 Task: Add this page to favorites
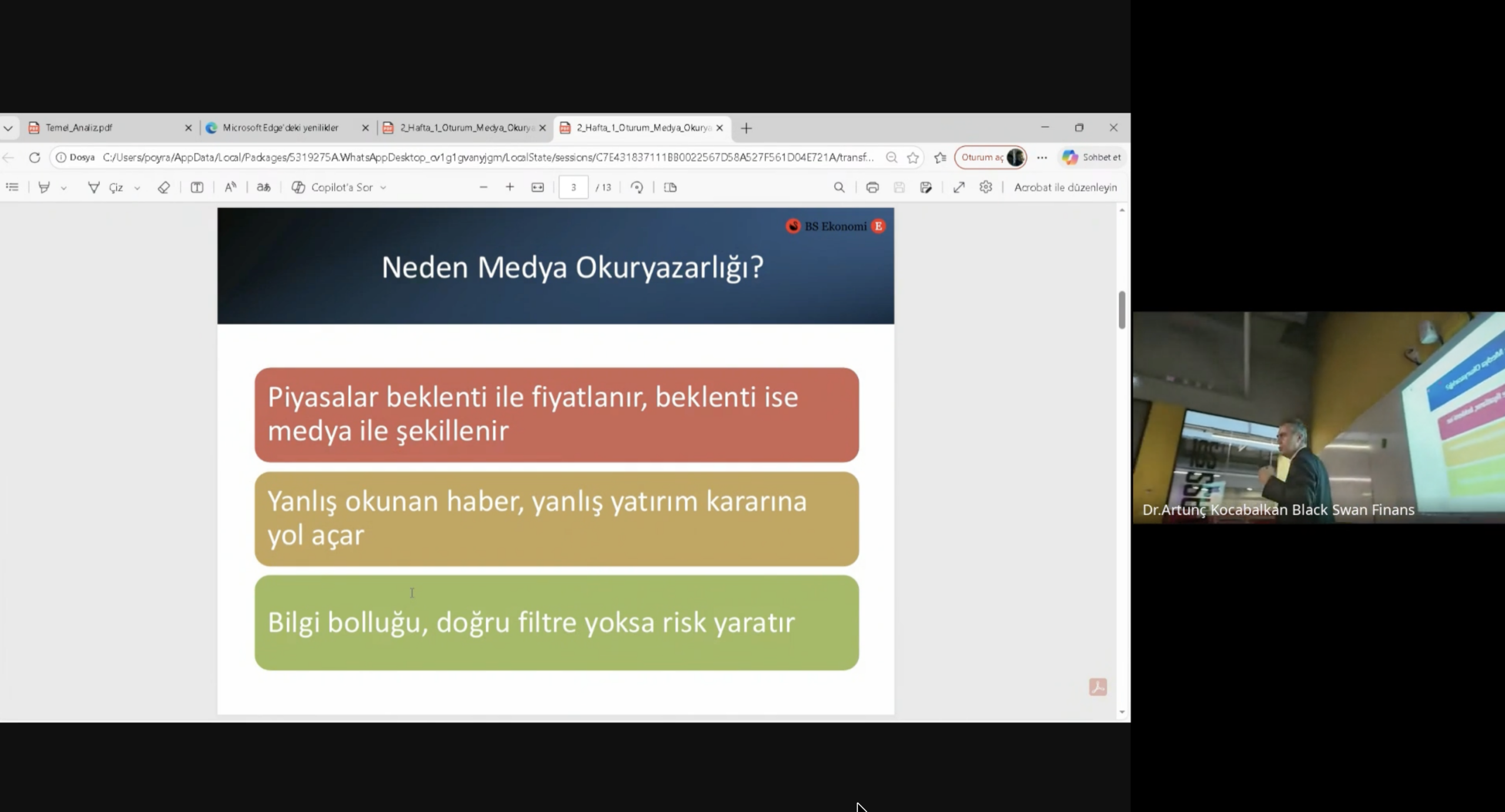[x=913, y=157]
